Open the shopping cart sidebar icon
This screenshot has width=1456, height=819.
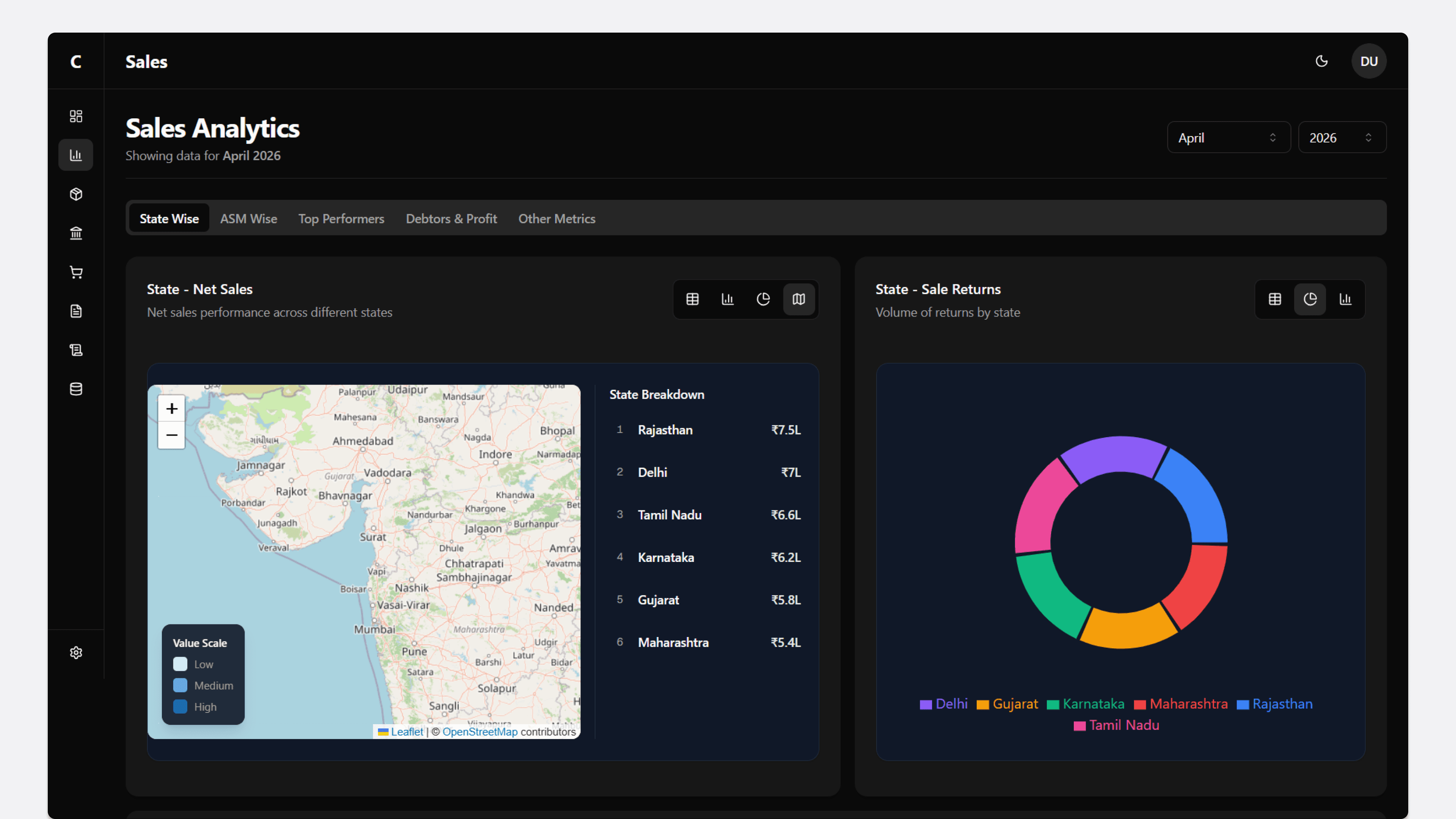pos(76,272)
